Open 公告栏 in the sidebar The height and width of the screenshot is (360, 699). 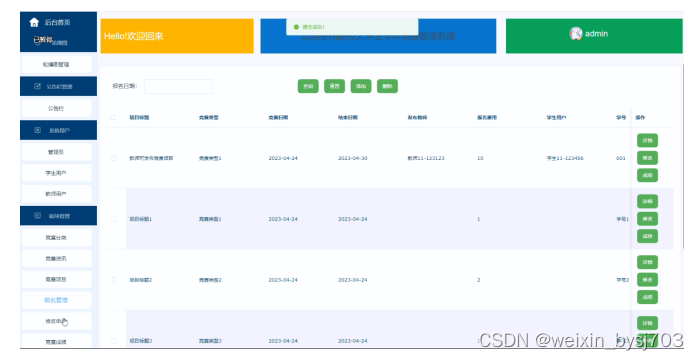point(56,108)
